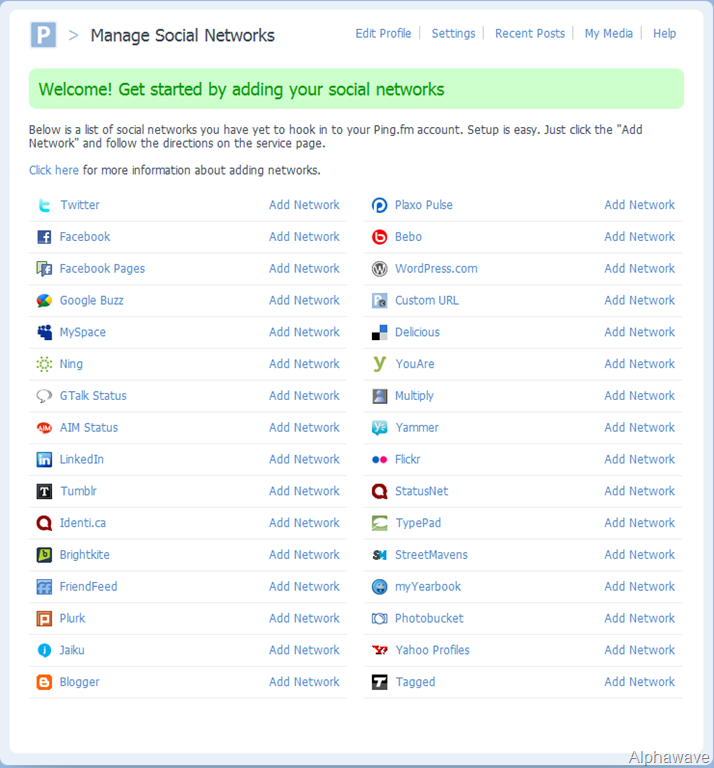Click the Ping.fm P logo icon
The image size is (714, 768).
point(43,35)
